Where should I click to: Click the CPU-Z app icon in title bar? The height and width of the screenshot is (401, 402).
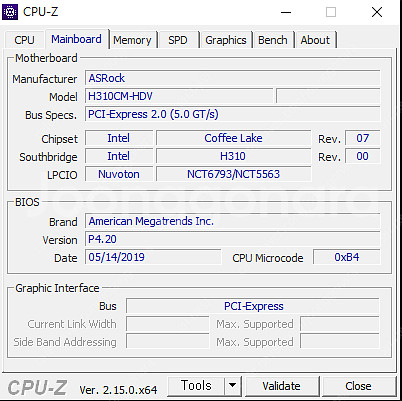[x=10, y=12]
